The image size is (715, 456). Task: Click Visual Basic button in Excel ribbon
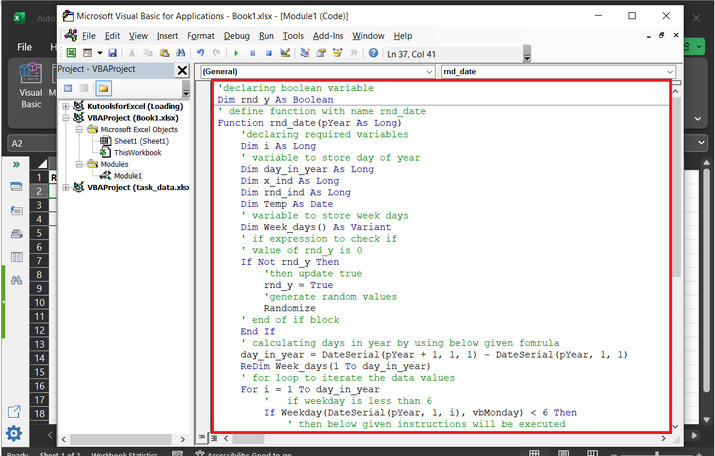pos(31,85)
